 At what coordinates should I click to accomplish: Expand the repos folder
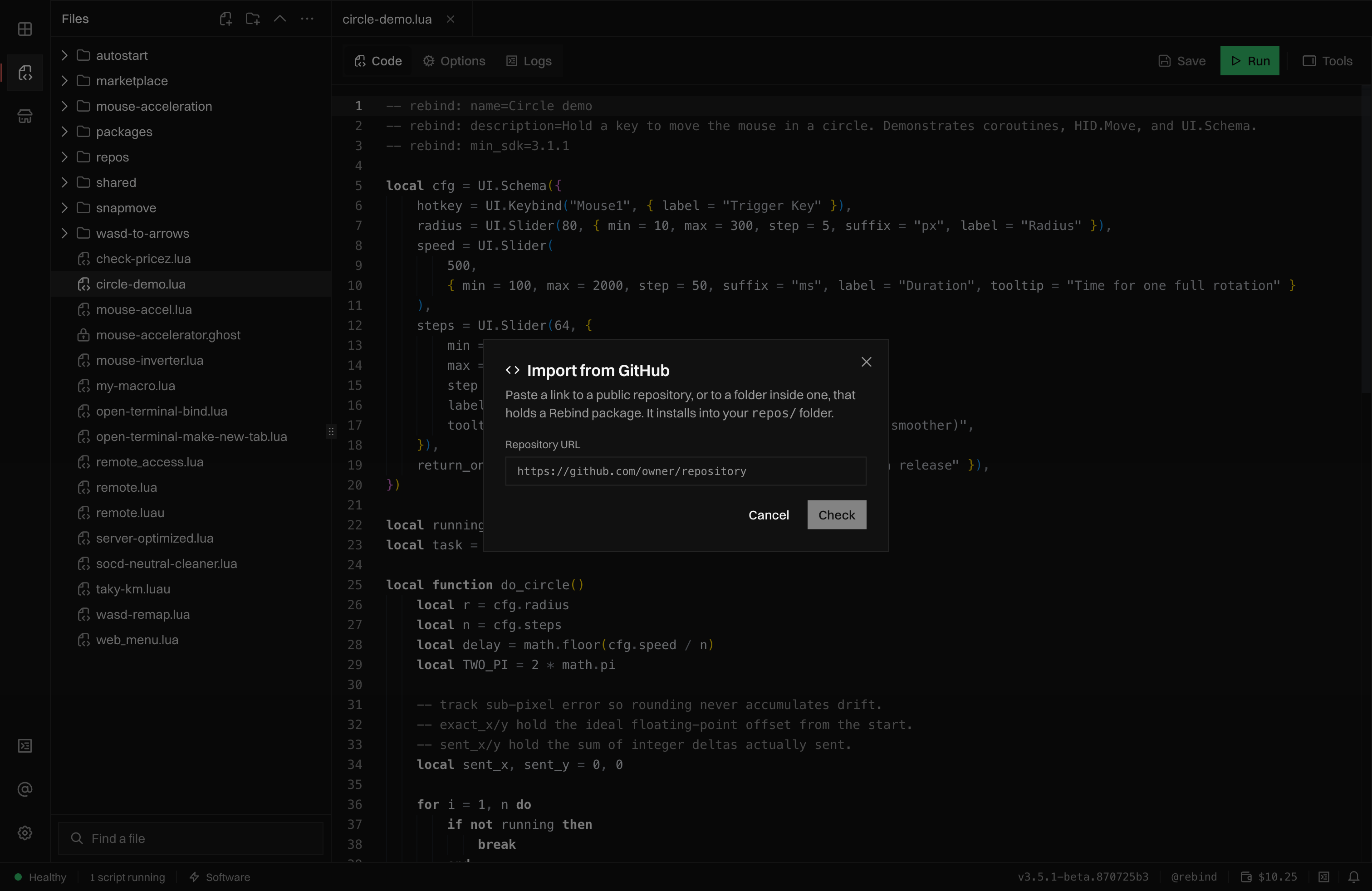coord(191,157)
